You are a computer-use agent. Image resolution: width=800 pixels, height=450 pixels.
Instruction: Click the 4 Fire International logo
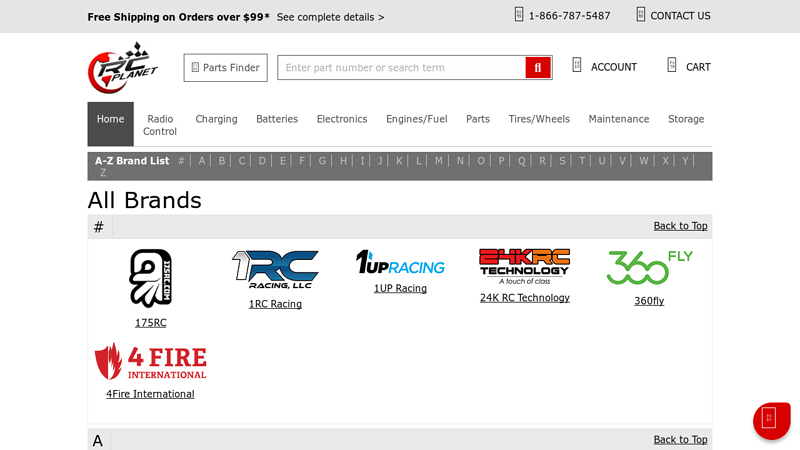click(151, 361)
